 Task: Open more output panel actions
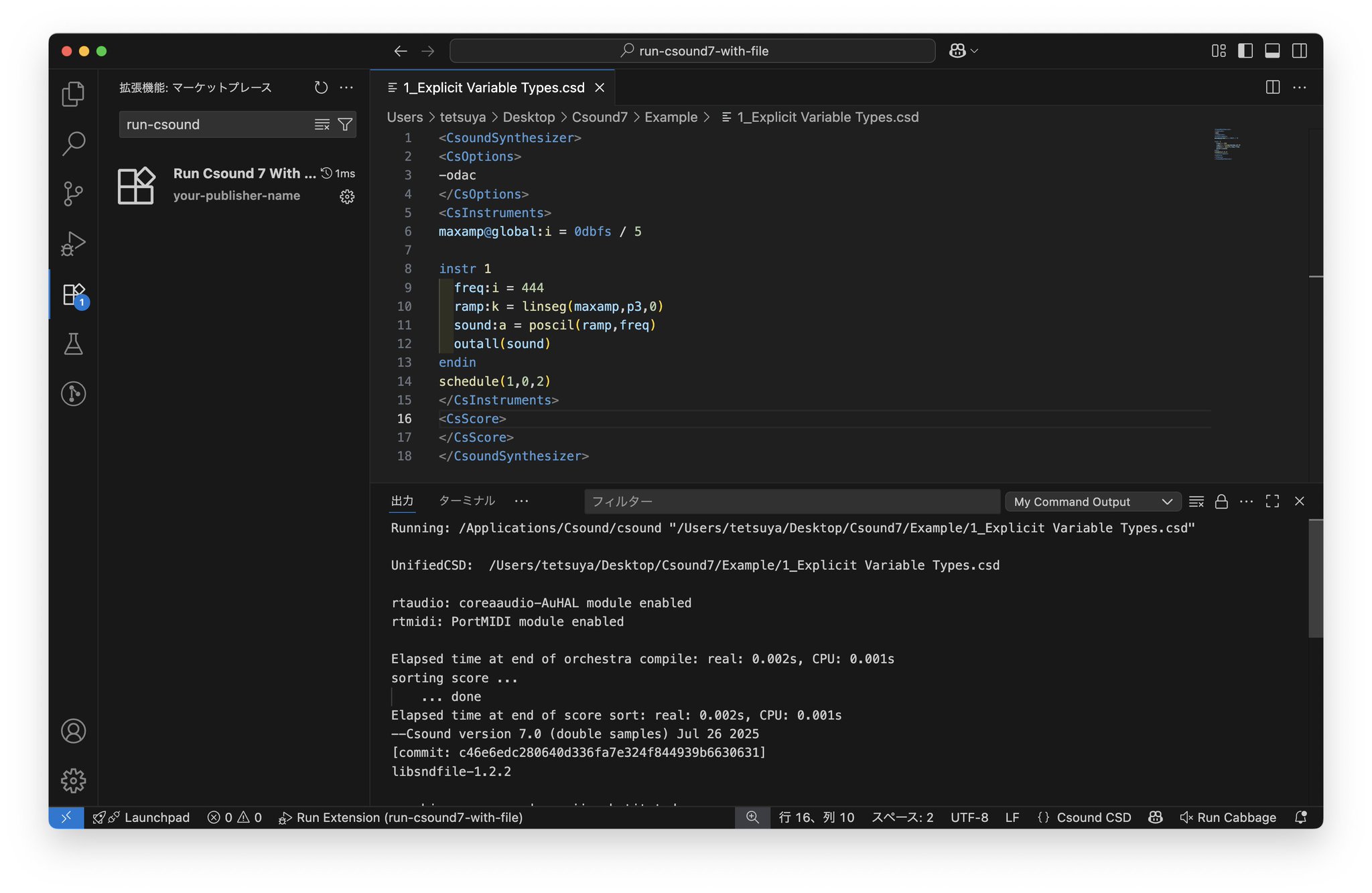pyautogui.click(x=1246, y=502)
